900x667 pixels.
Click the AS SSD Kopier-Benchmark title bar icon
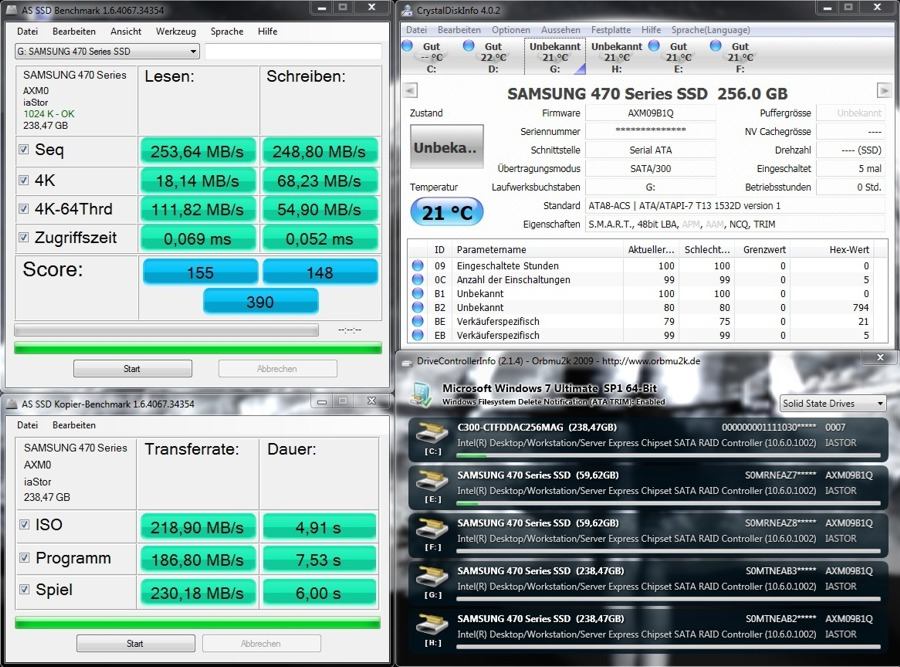click(x=11, y=404)
